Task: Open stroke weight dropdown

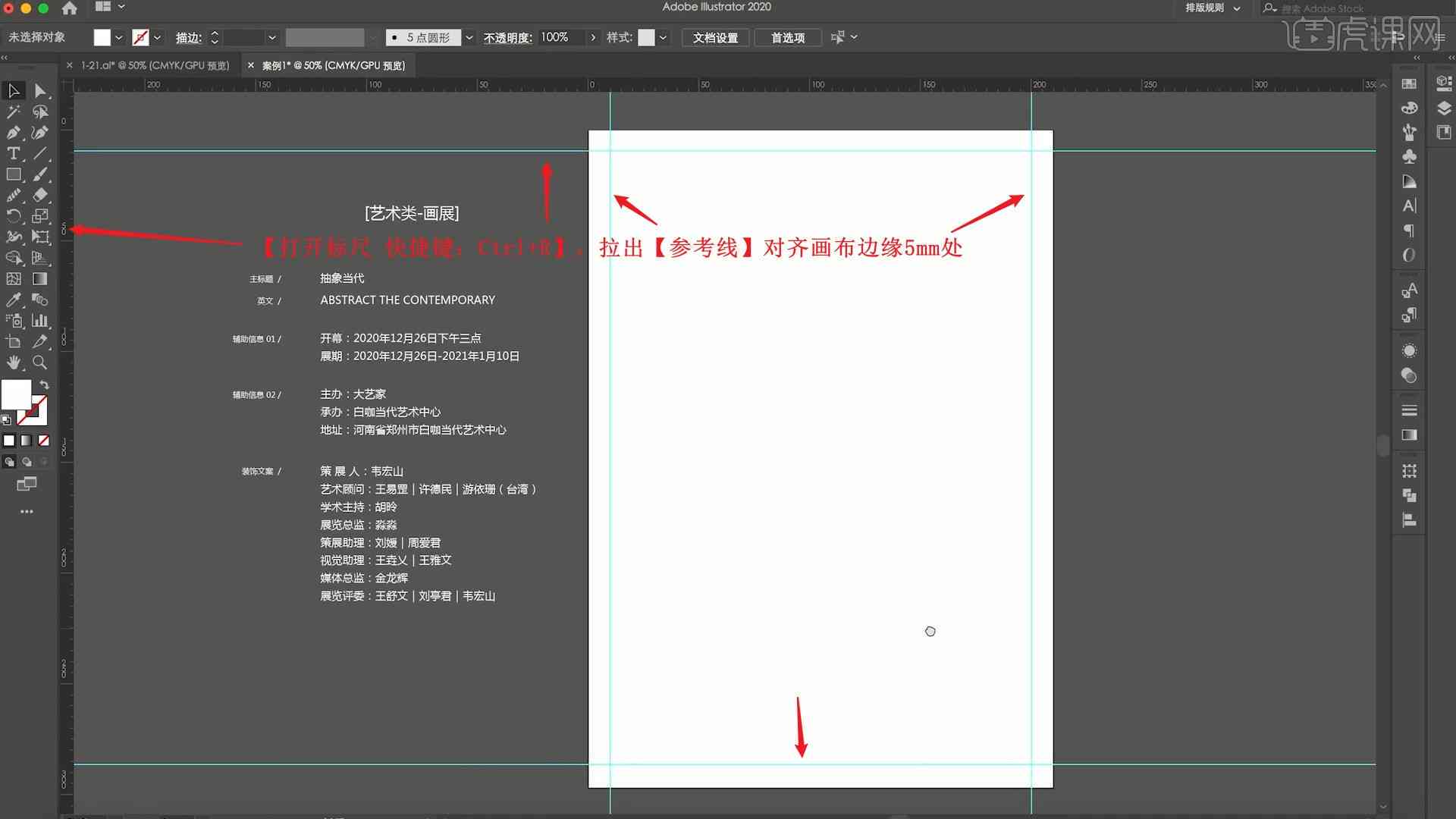Action: tap(271, 37)
